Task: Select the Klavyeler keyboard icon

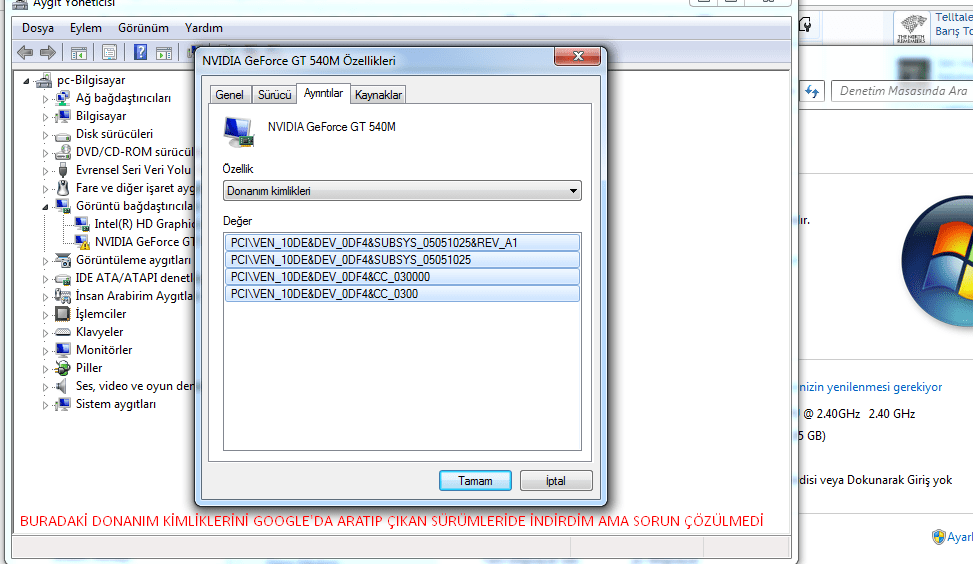Action: pyautogui.click(x=63, y=332)
